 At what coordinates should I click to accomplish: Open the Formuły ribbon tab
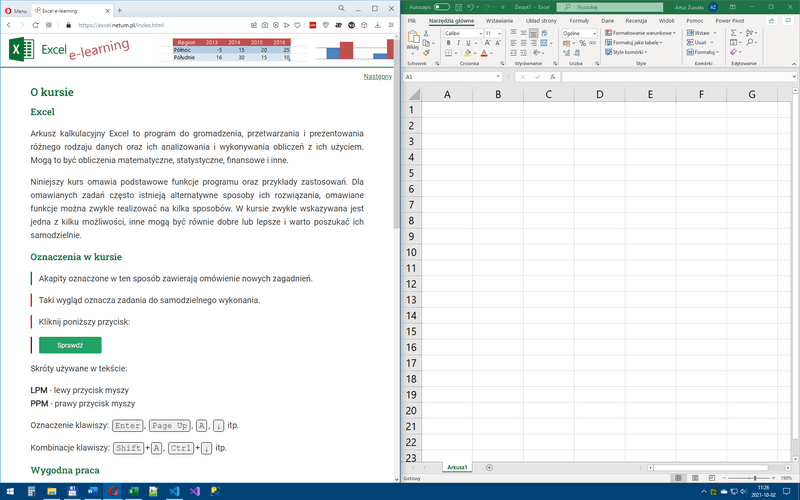579,21
